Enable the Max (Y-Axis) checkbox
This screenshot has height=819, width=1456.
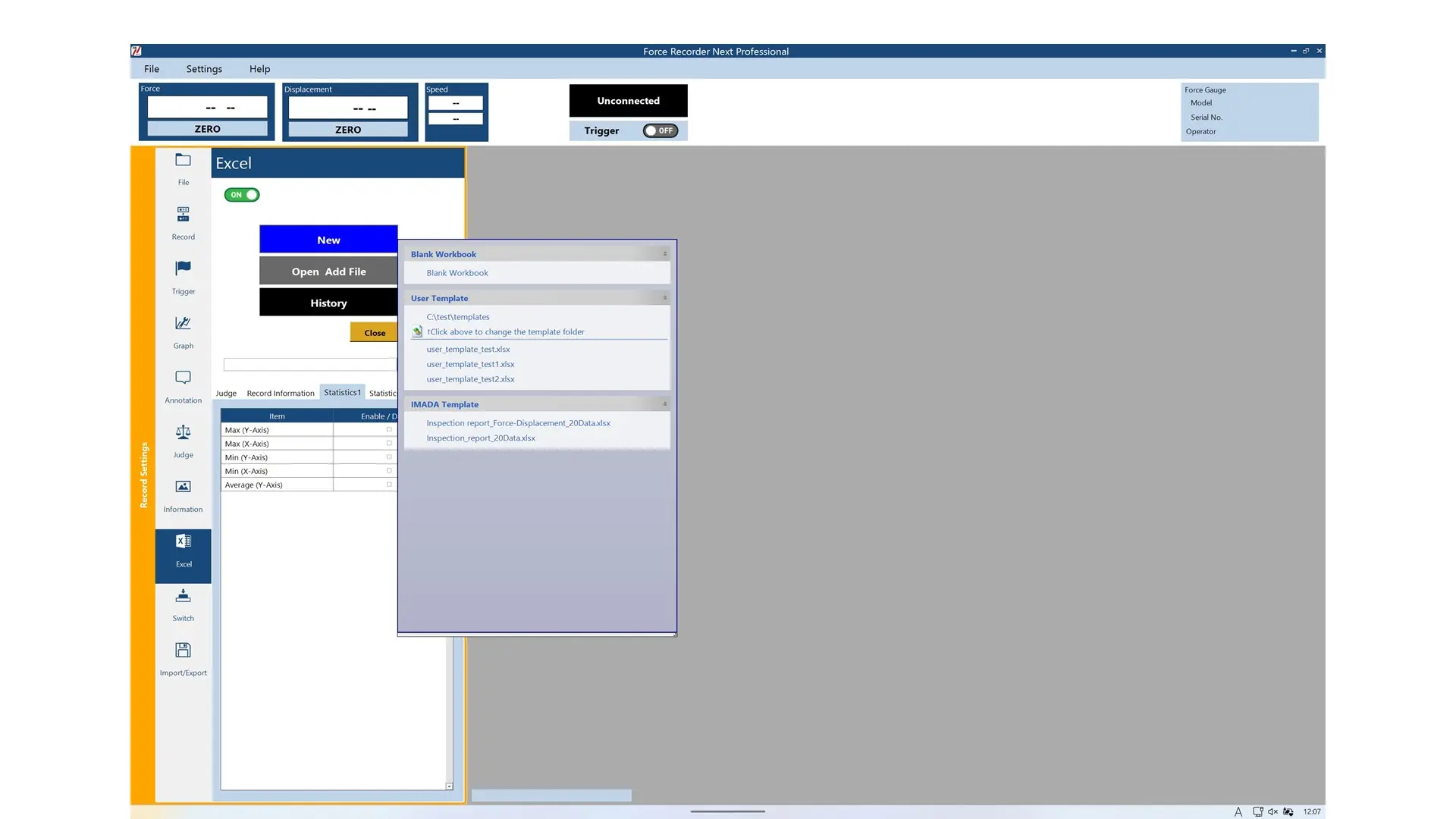(389, 430)
